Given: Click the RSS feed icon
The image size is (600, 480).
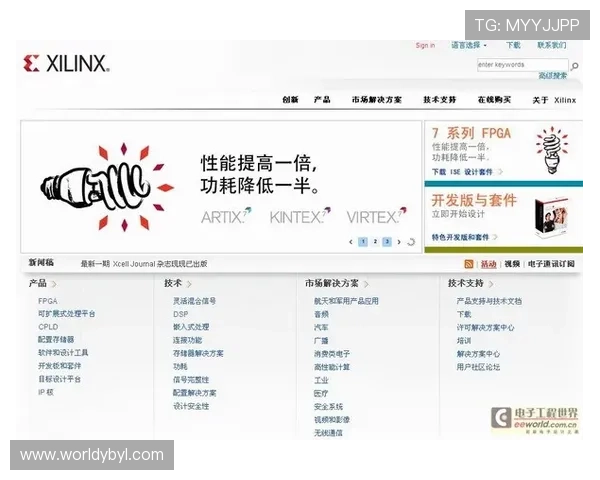Looking at the screenshot, I should coord(468,264).
